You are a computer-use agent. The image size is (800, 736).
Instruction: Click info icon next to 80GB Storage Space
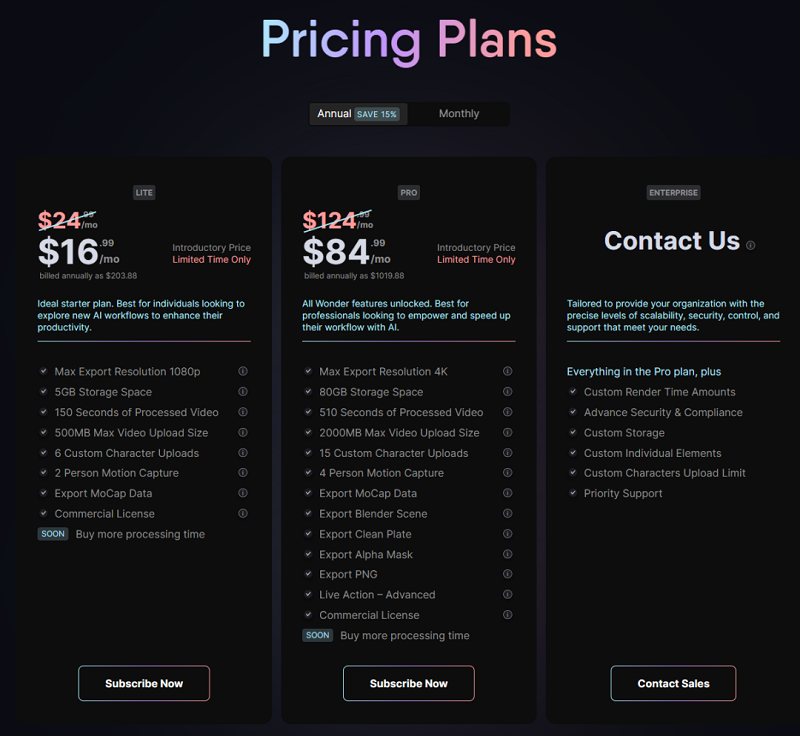tap(508, 392)
